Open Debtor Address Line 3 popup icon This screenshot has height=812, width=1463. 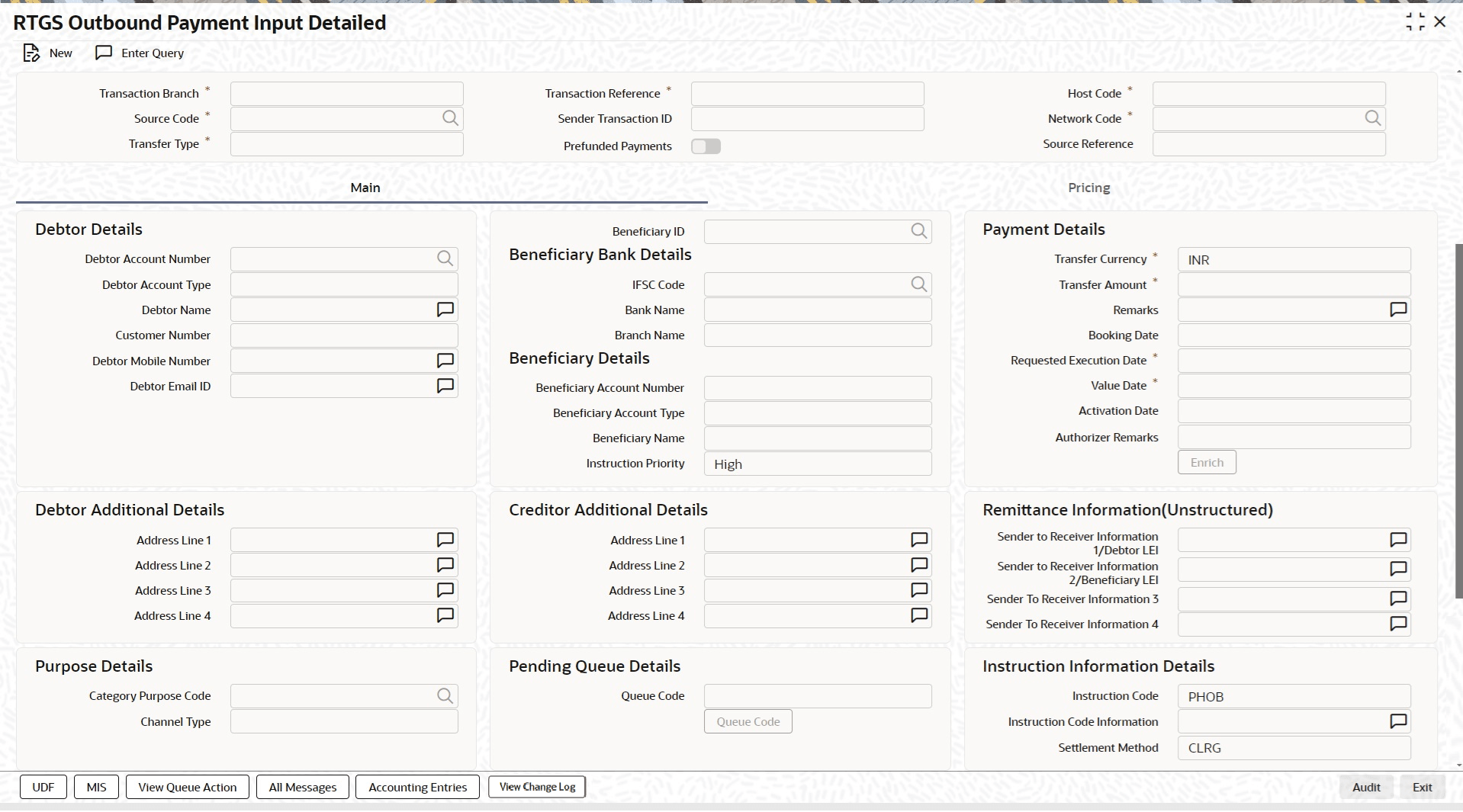[445, 590]
